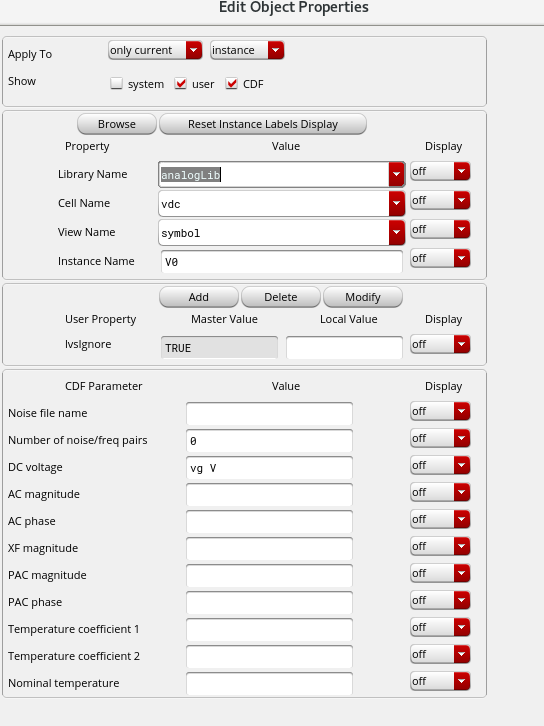Click the lvsIgnore Master Value TRUE field
This screenshot has width=544, height=726.
coord(219,347)
